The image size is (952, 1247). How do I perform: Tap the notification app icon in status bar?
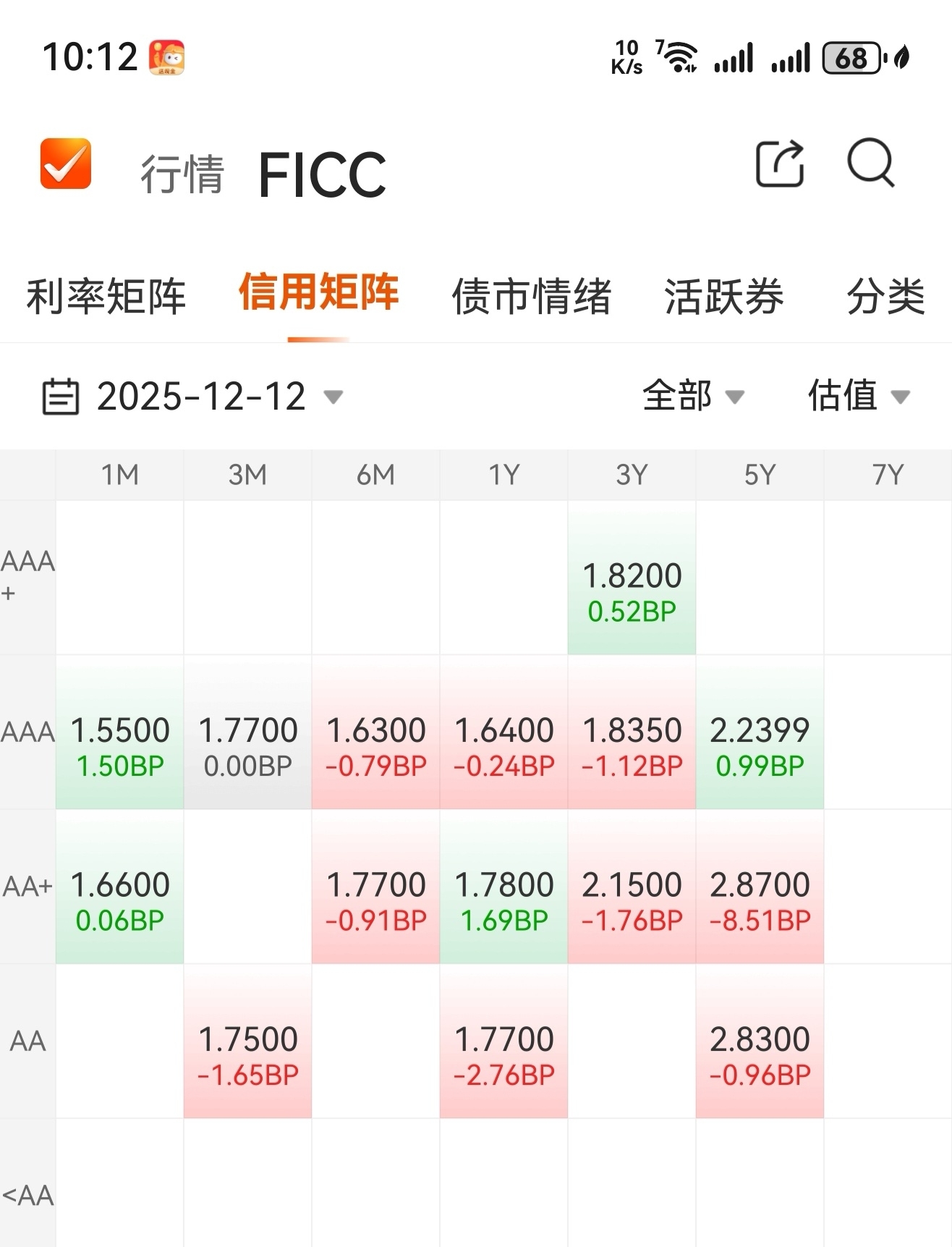167,57
